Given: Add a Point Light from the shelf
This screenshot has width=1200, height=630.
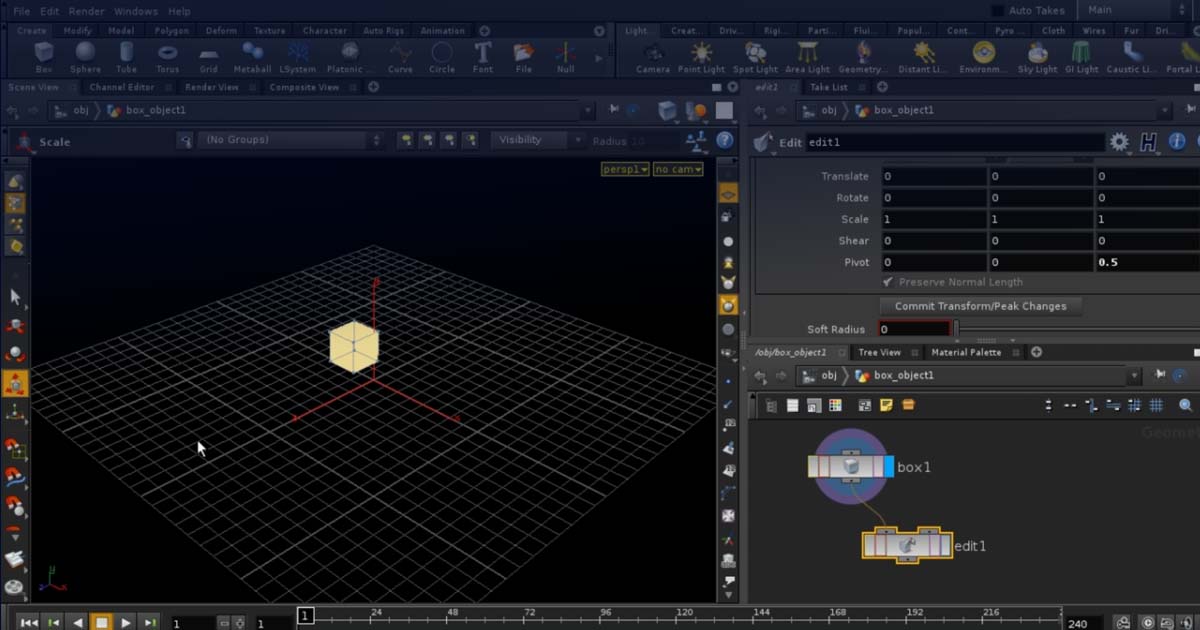Looking at the screenshot, I should coord(702,57).
